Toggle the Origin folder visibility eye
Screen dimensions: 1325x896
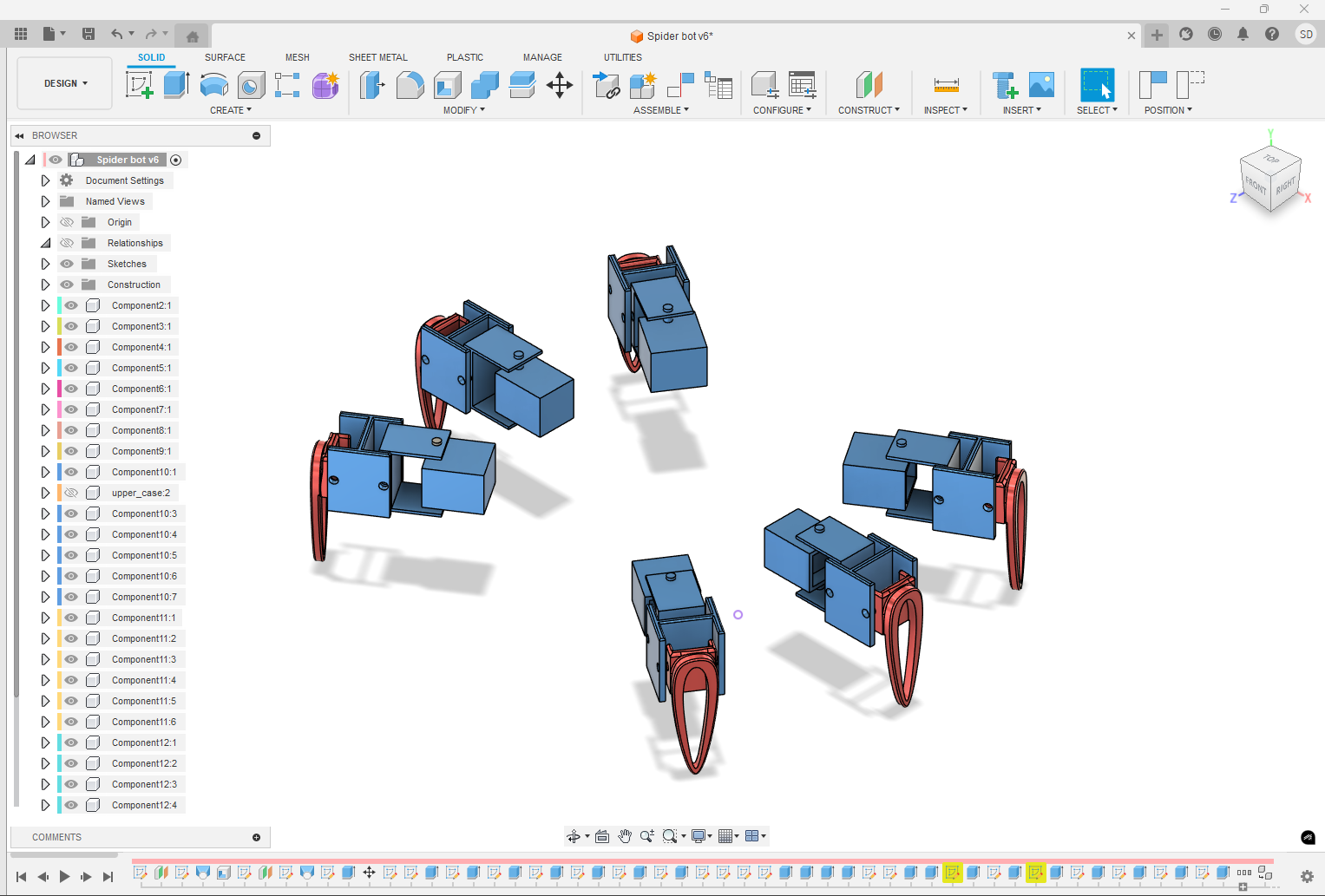click(67, 222)
